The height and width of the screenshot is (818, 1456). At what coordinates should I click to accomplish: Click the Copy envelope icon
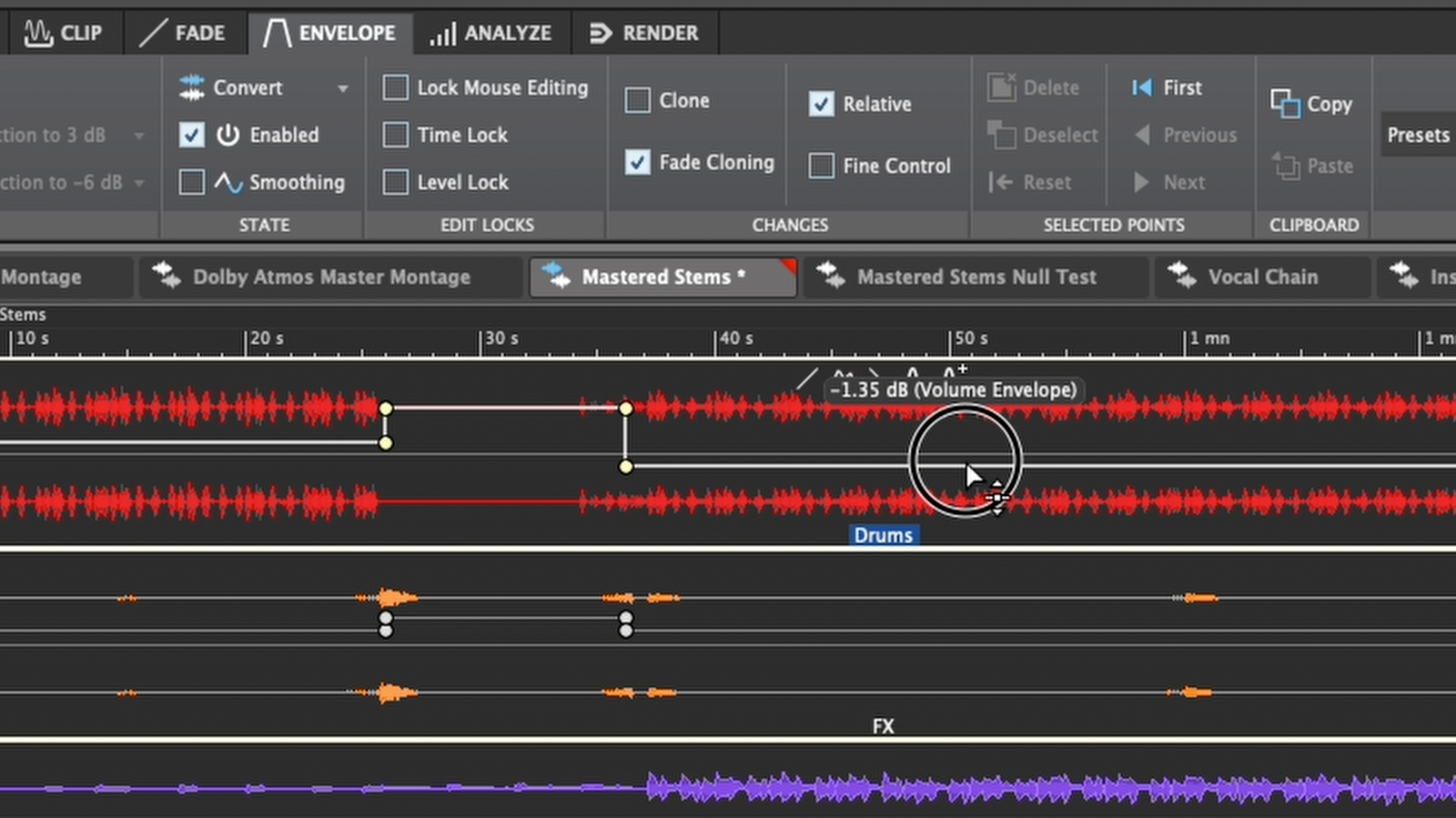click(x=1284, y=104)
